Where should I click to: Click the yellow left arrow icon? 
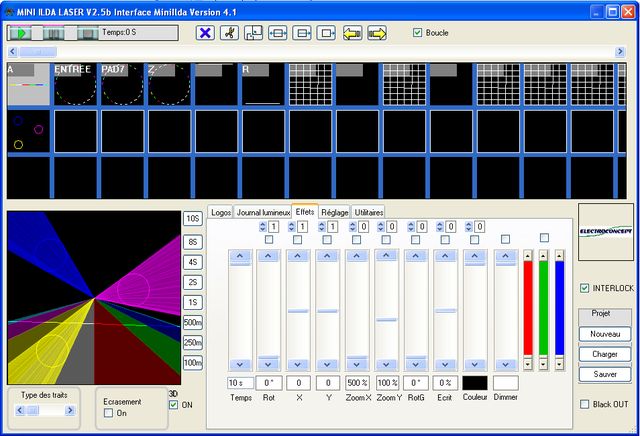352,33
